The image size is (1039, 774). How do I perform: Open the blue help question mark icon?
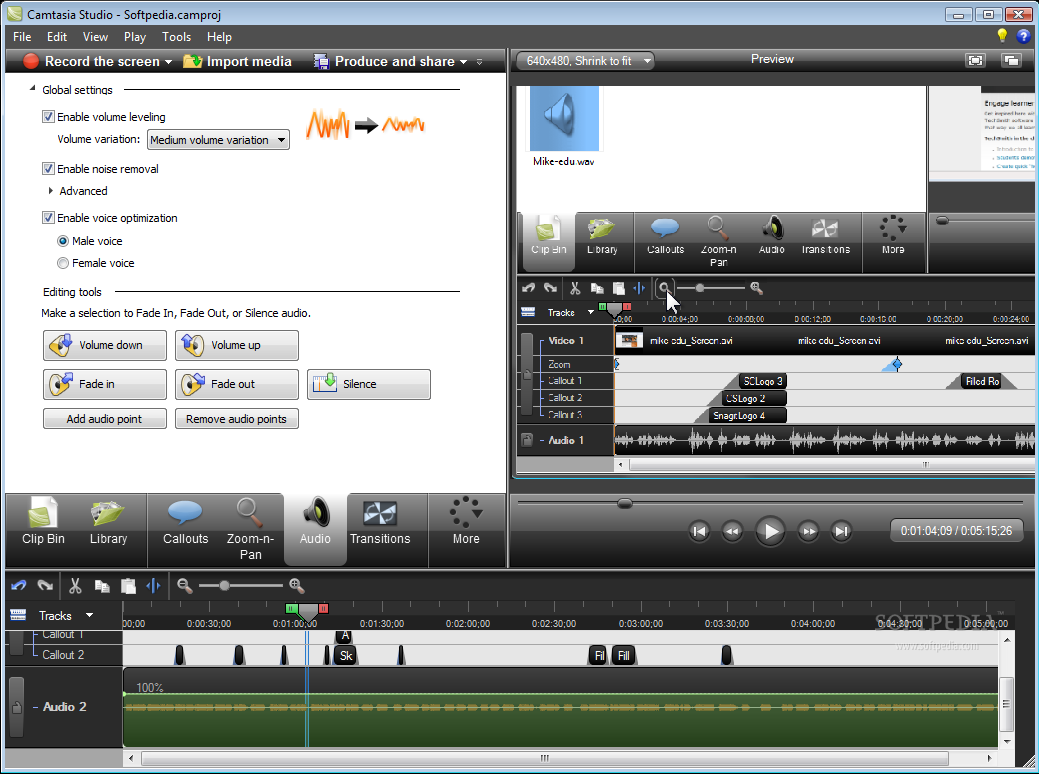[1024, 36]
